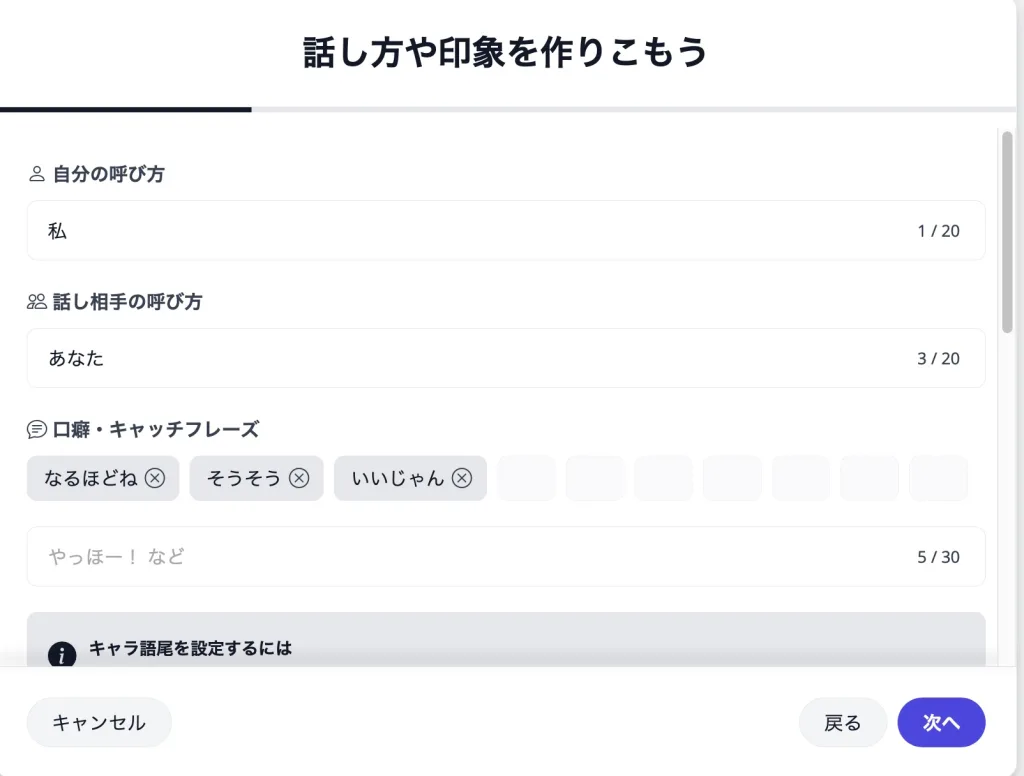The image size is (1024, 776).
Task: Select the そうそう chip label
Action: [244, 478]
